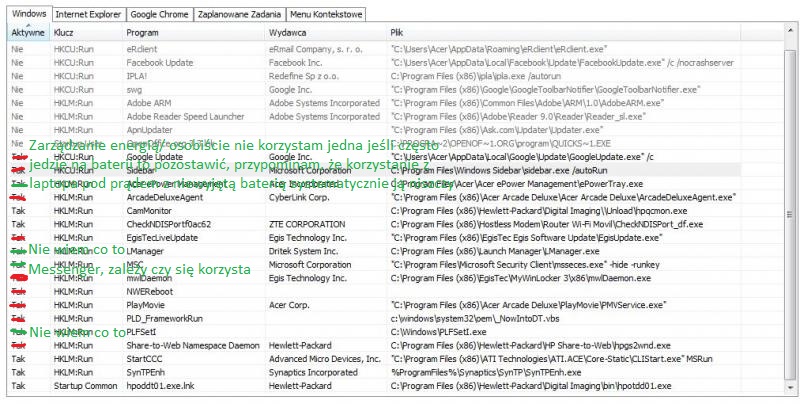Toggle the Nie status of eRclient
This screenshot has height=404, width=800.
coord(17,47)
